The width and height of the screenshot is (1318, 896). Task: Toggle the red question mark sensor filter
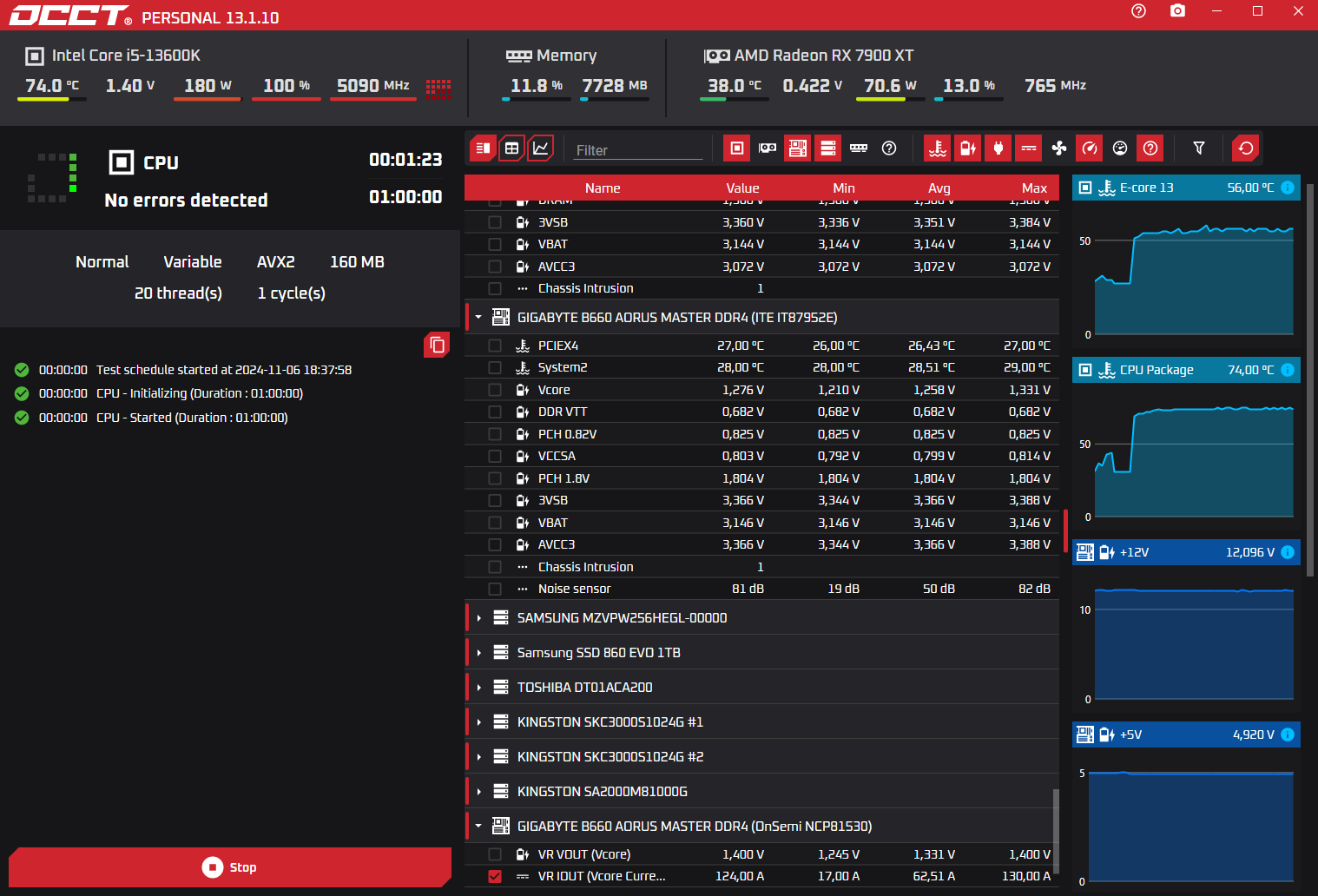[x=1150, y=148]
